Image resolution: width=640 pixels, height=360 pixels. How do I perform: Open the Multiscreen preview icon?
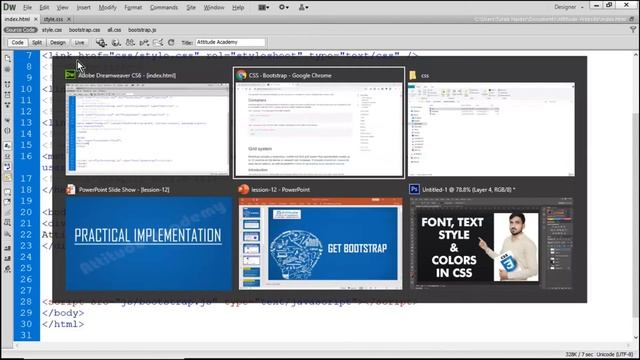(x=101, y=42)
